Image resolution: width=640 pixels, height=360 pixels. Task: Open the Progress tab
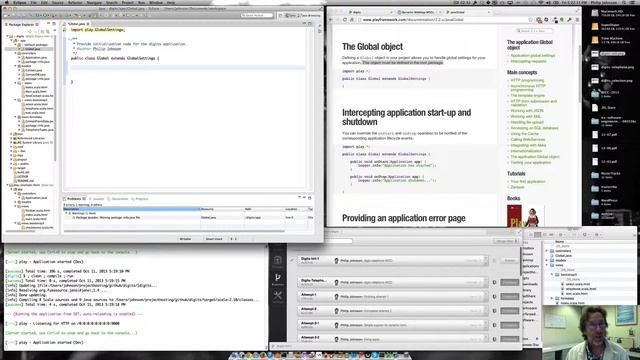tap(140, 199)
